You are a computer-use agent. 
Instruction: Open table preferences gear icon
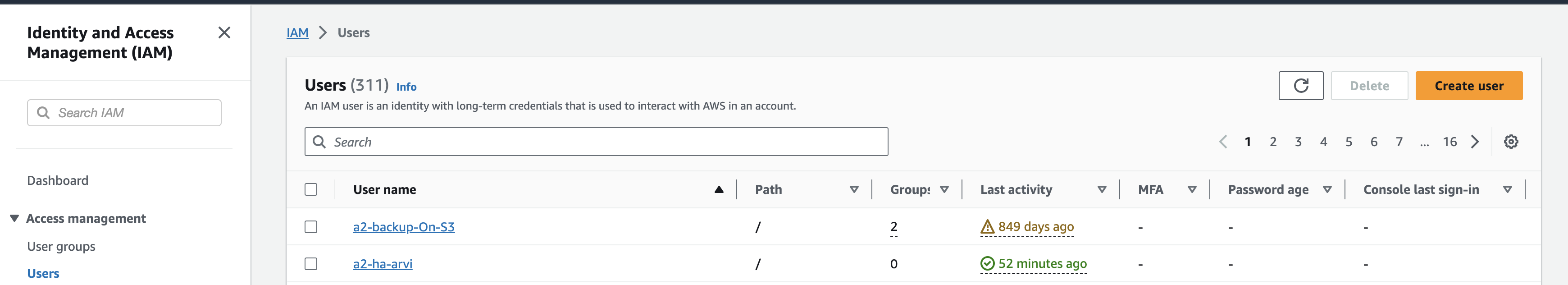coord(1510,142)
